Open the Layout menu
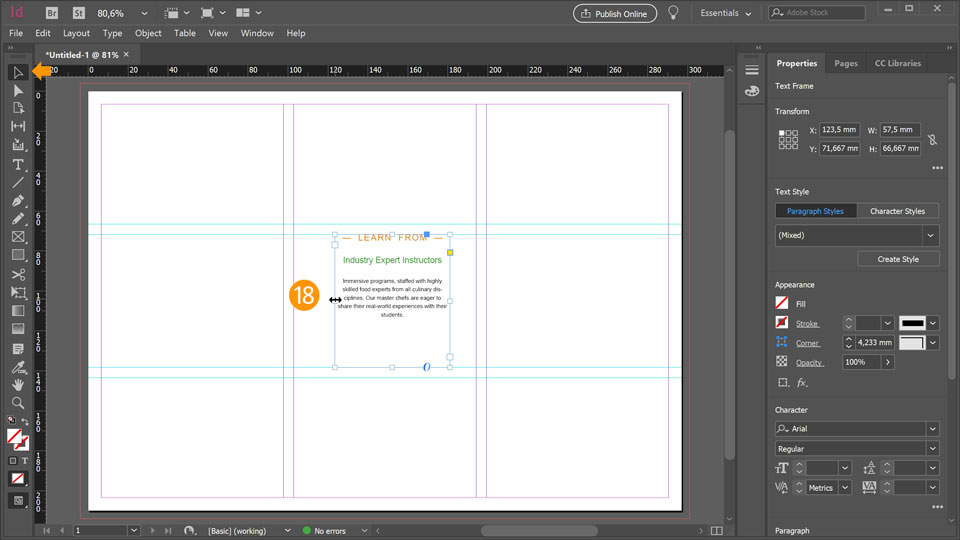Screen dimensions: 960x540 coord(76,33)
